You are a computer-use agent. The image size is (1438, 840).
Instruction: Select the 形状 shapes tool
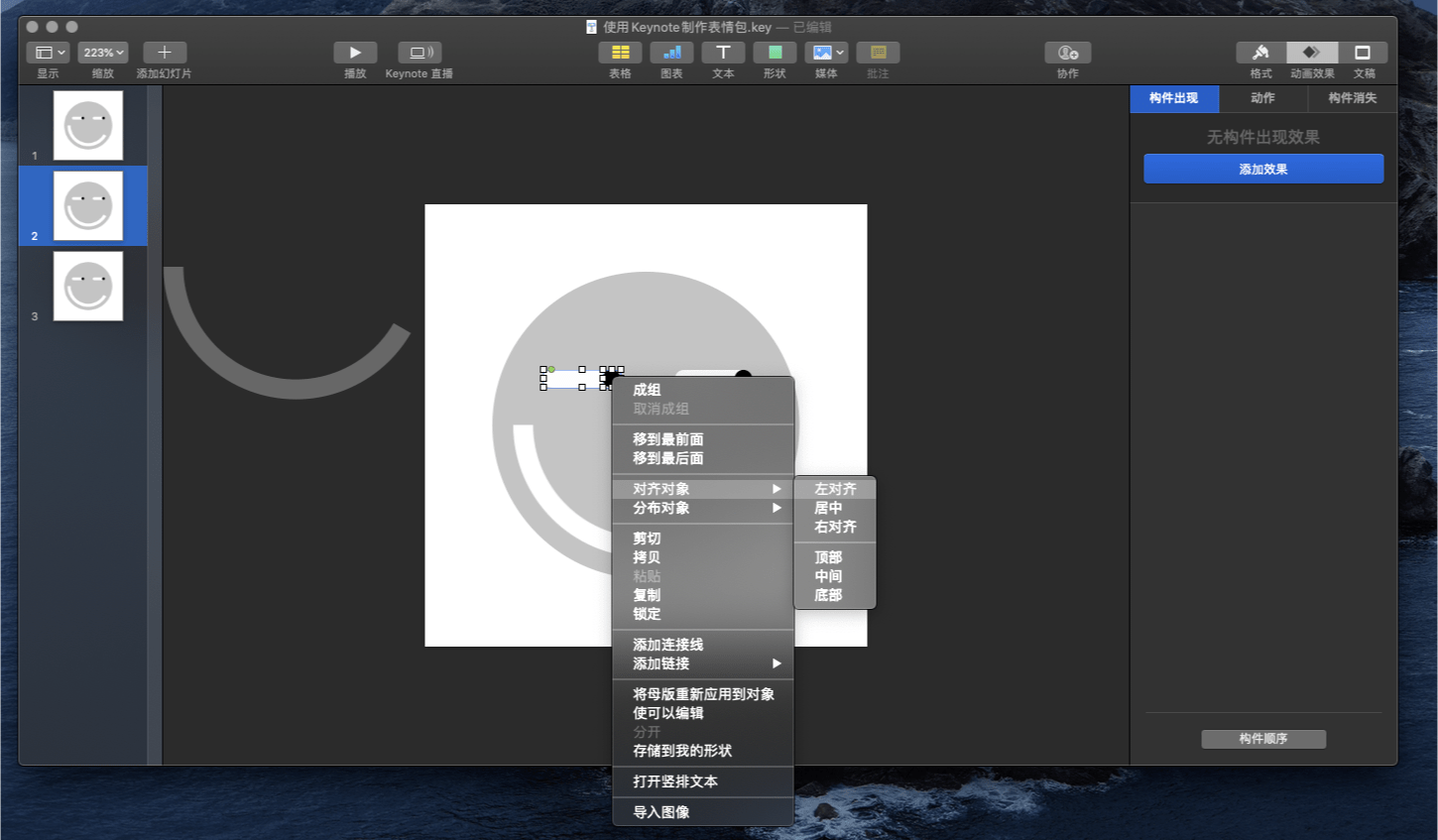775,52
